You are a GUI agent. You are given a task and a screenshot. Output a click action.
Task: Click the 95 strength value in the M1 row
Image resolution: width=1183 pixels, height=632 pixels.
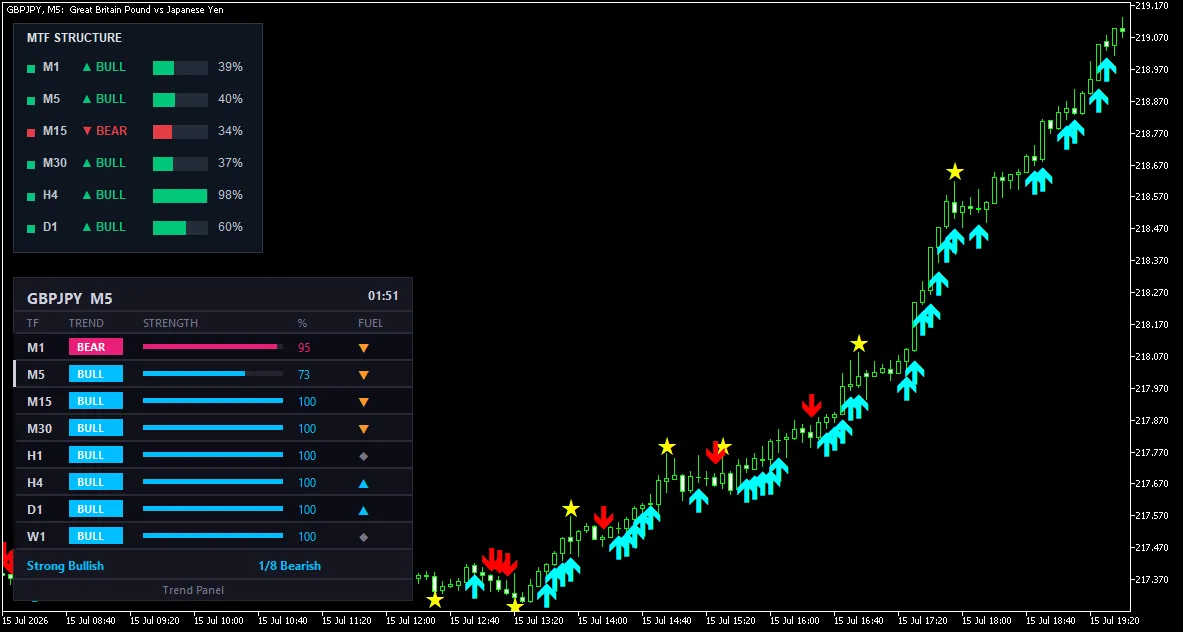[x=304, y=348]
